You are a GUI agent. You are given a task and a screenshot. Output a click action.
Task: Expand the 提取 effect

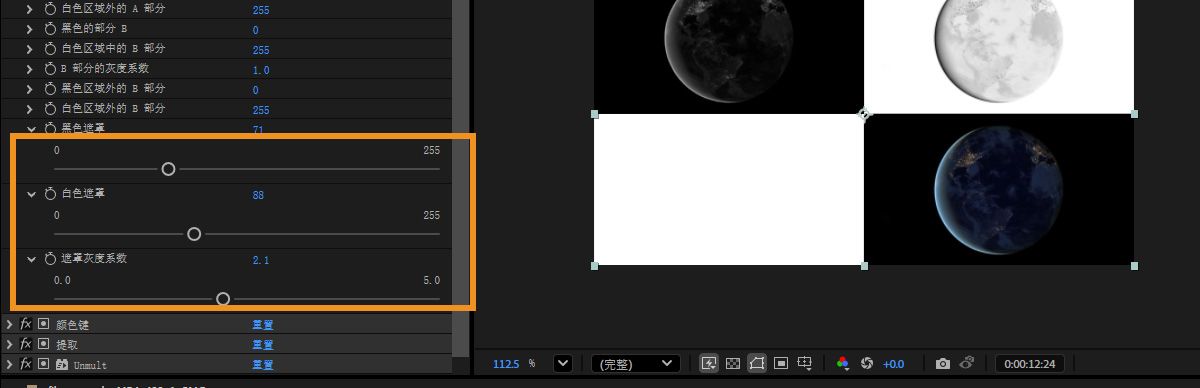(10, 344)
